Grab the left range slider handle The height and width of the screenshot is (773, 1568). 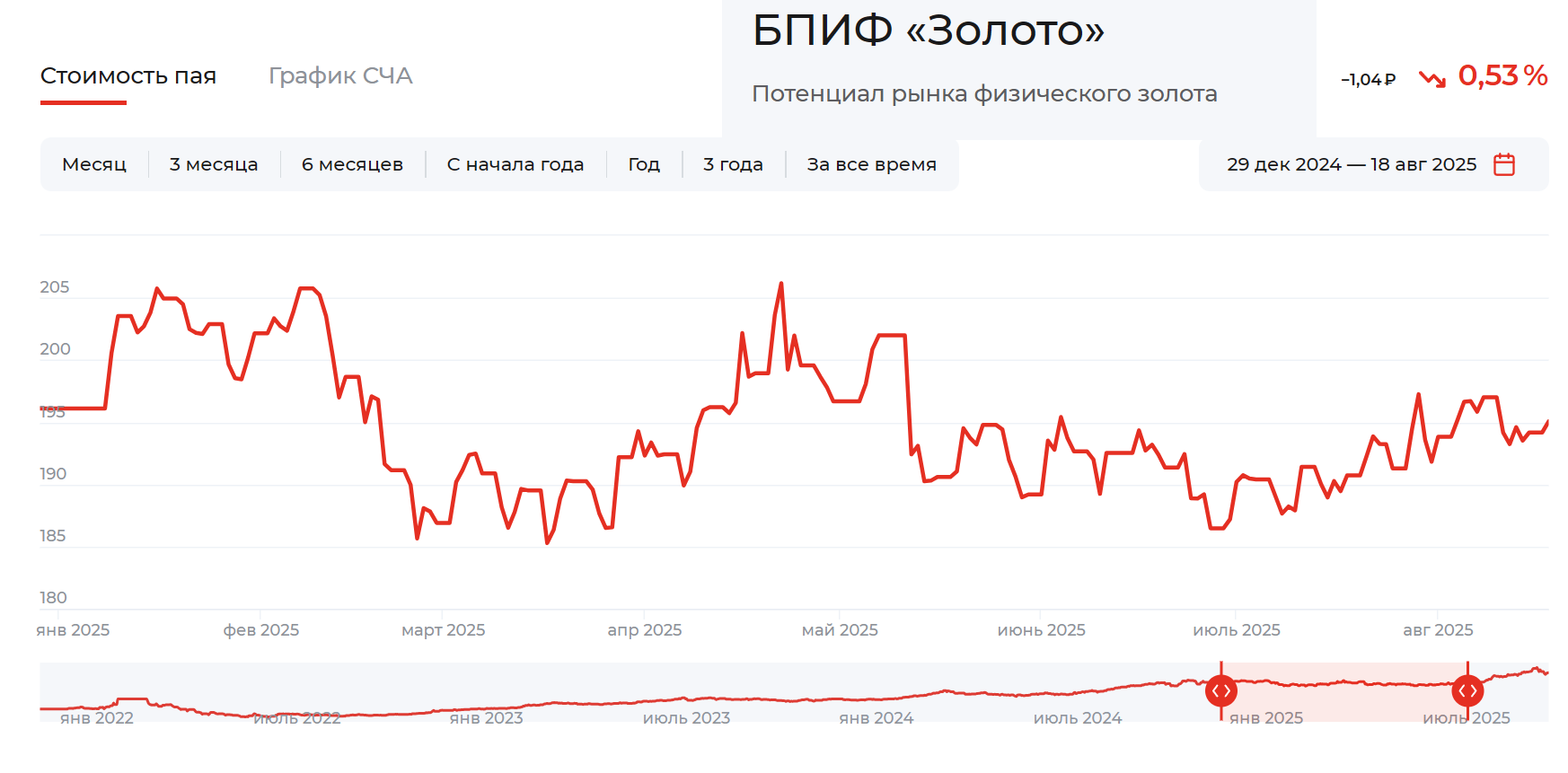coord(1220,690)
